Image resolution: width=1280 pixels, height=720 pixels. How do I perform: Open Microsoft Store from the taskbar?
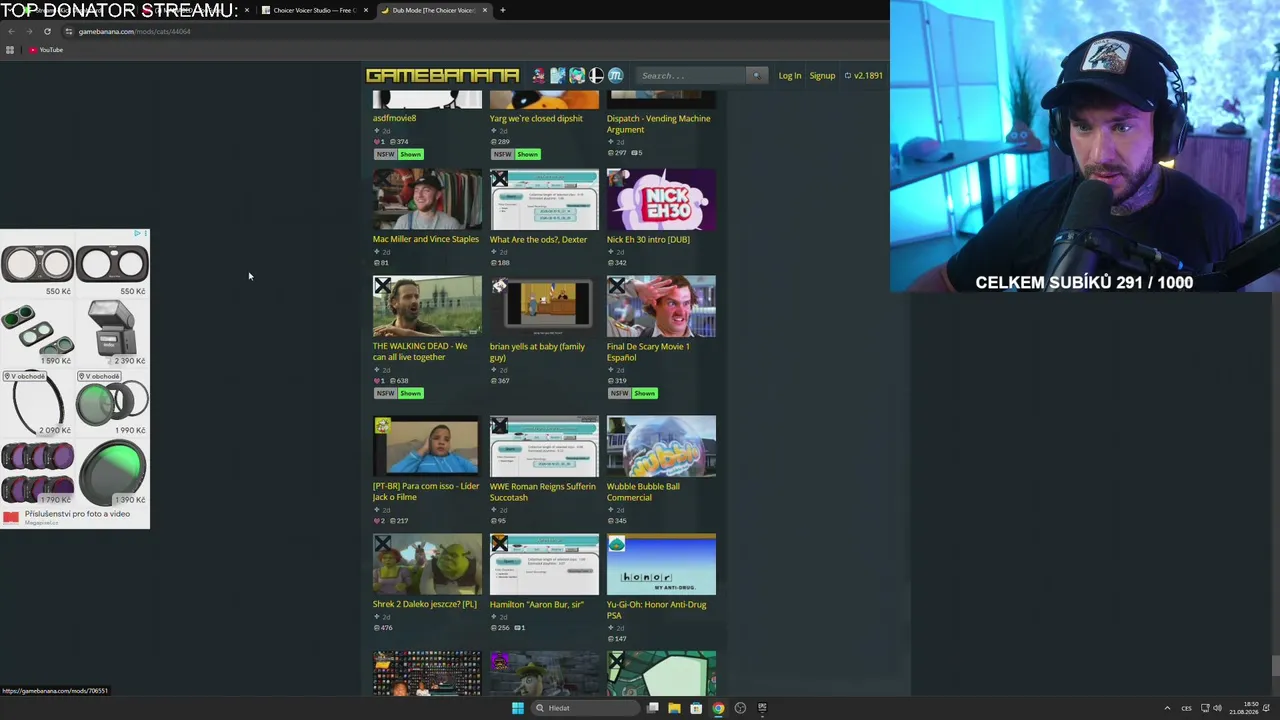tap(696, 708)
